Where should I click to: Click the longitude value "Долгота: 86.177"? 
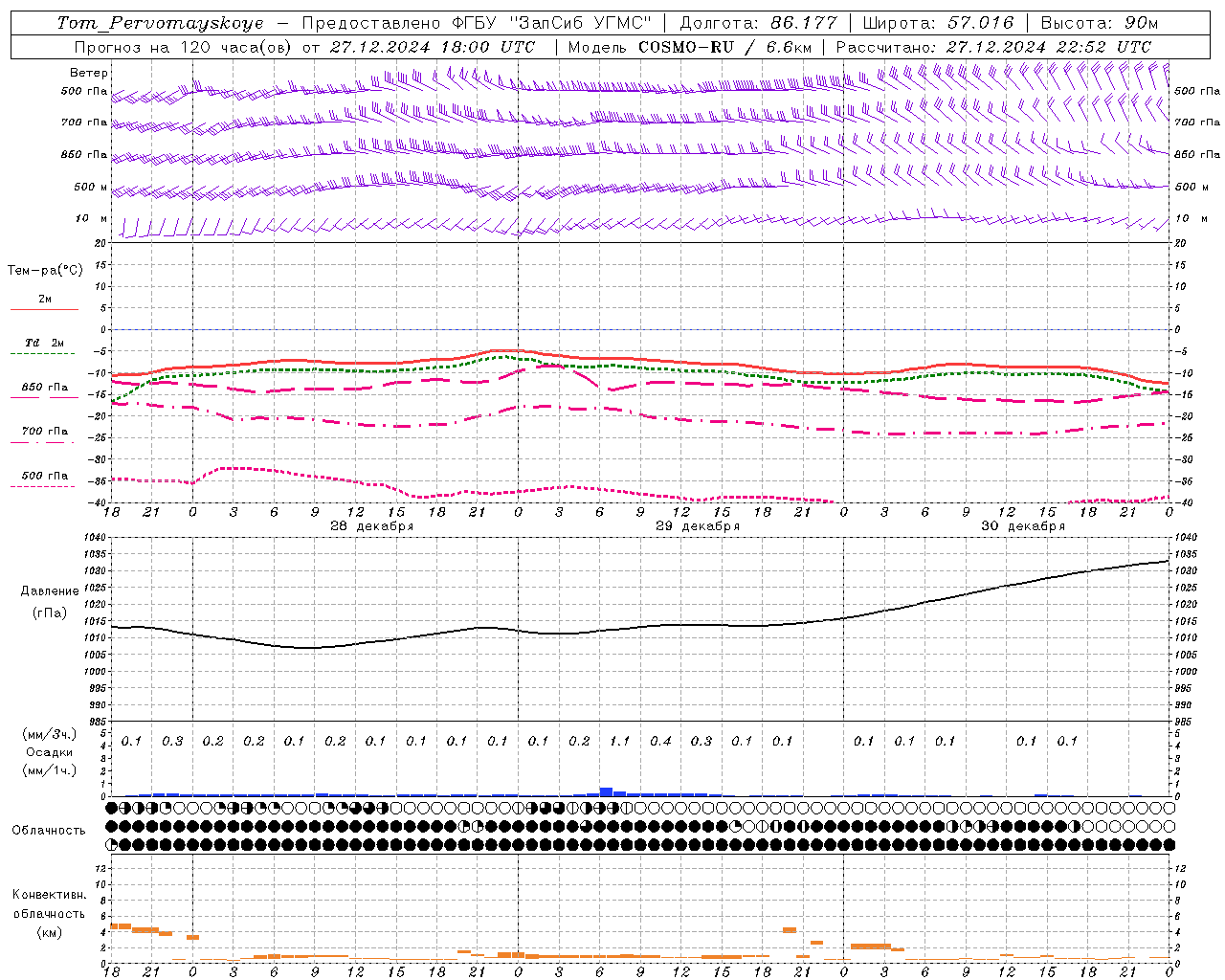(759, 23)
